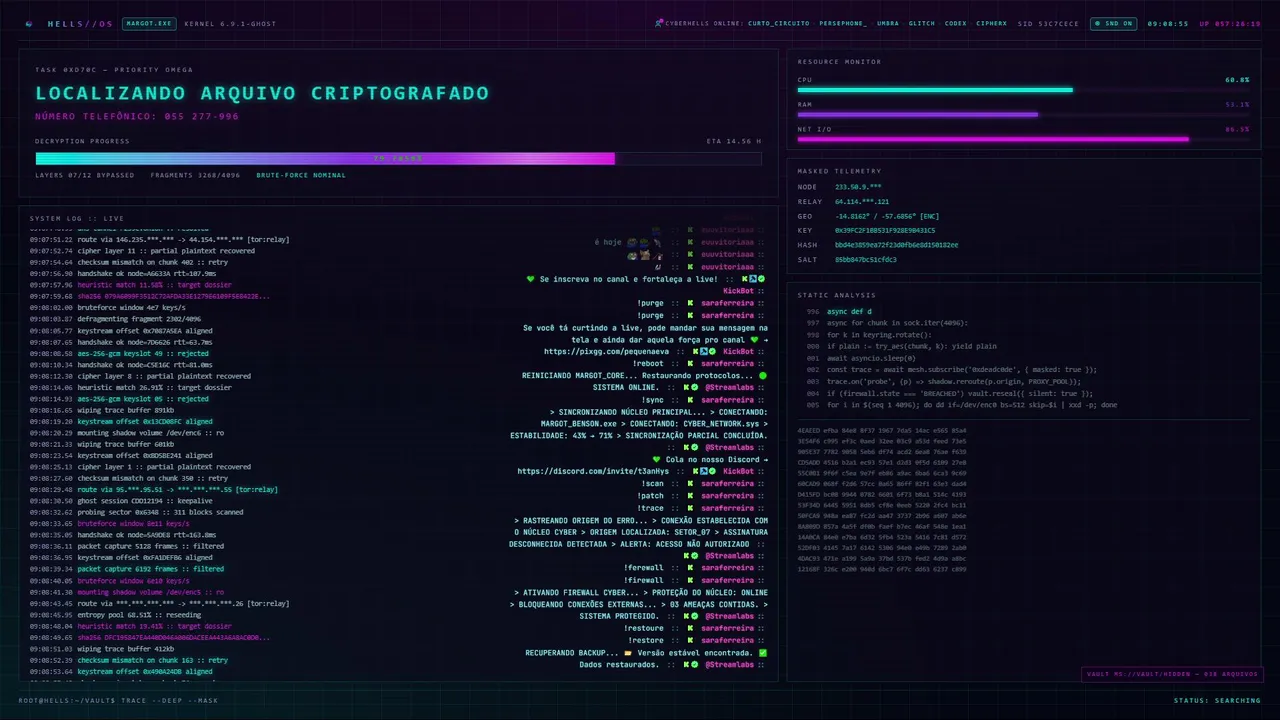Click the RAM usage bar

click(1023, 114)
